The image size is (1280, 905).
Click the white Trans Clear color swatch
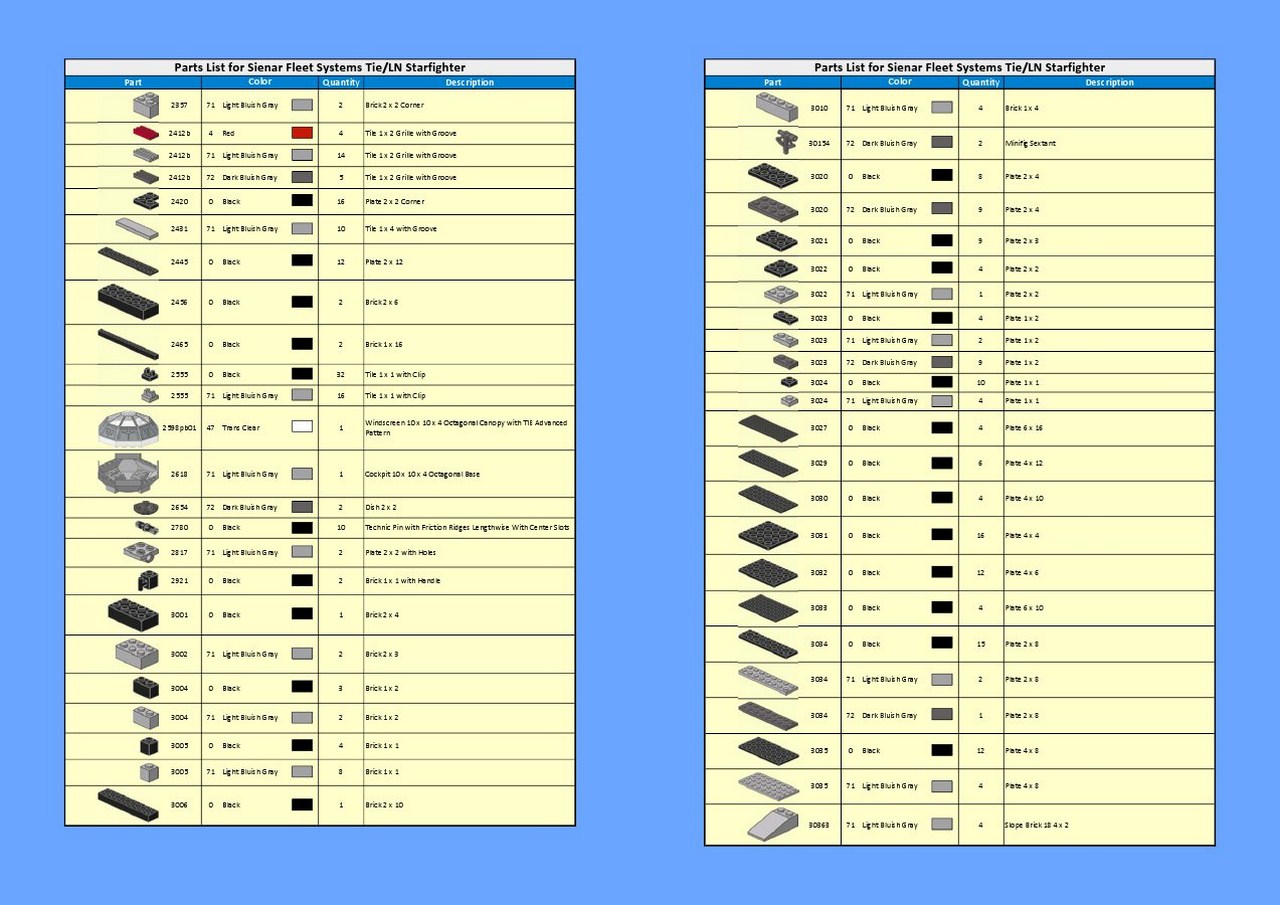tap(302, 427)
